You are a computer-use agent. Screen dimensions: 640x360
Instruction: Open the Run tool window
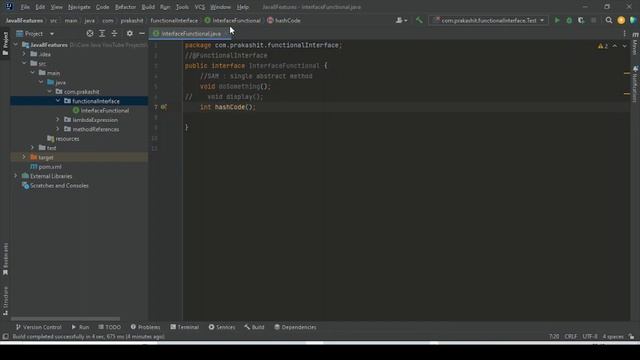(80, 327)
